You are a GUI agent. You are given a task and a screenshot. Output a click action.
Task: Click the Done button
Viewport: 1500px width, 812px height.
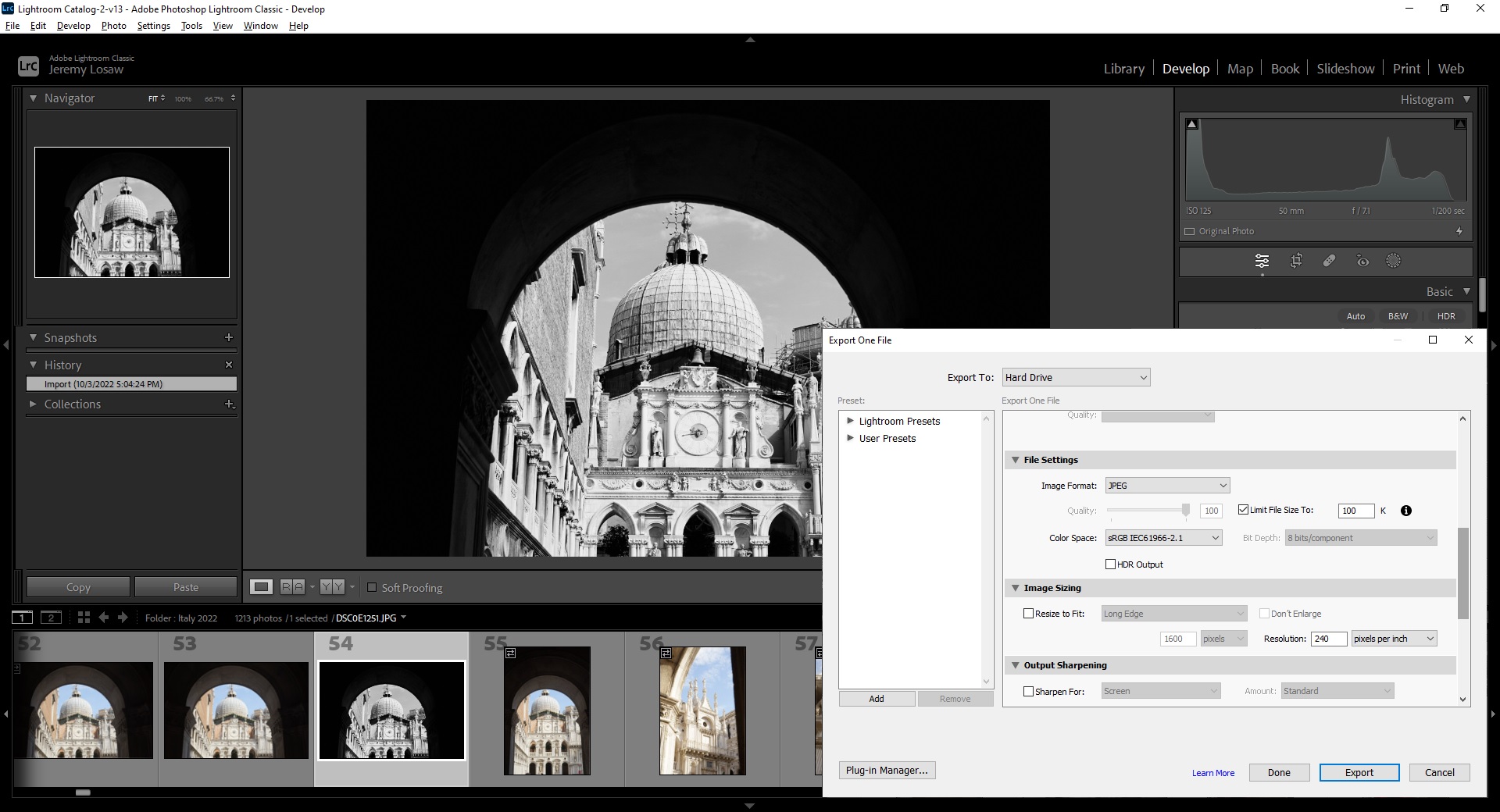pyautogui.click(x=1279, y=772)
